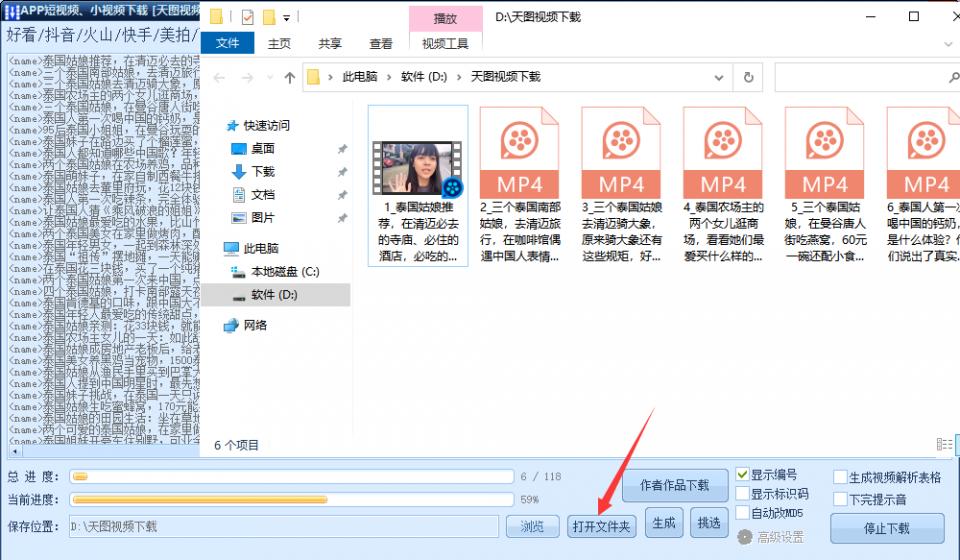This screenshot has height=560, width=960.
Task: Click the 6 个项目 status text
Action: click(236, 445)
